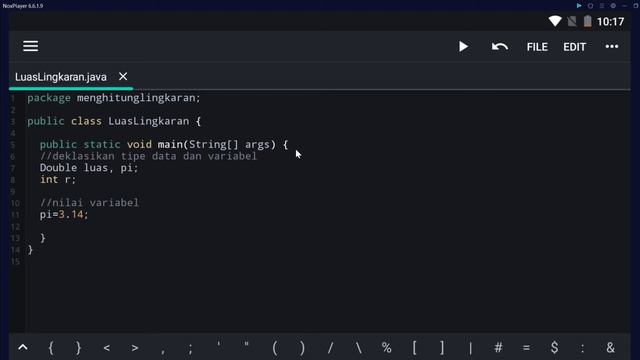
Task: Insert a semicolon from symbol bar
Action: [x=191, y=348]
